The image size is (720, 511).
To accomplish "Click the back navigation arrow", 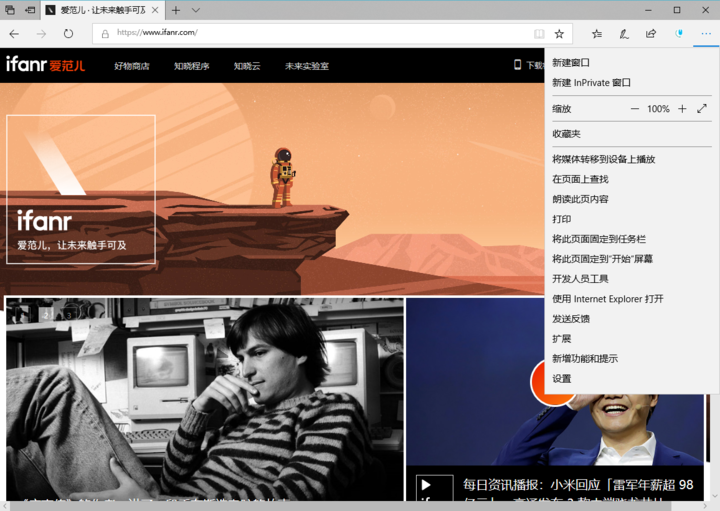I will click(14, 33).
